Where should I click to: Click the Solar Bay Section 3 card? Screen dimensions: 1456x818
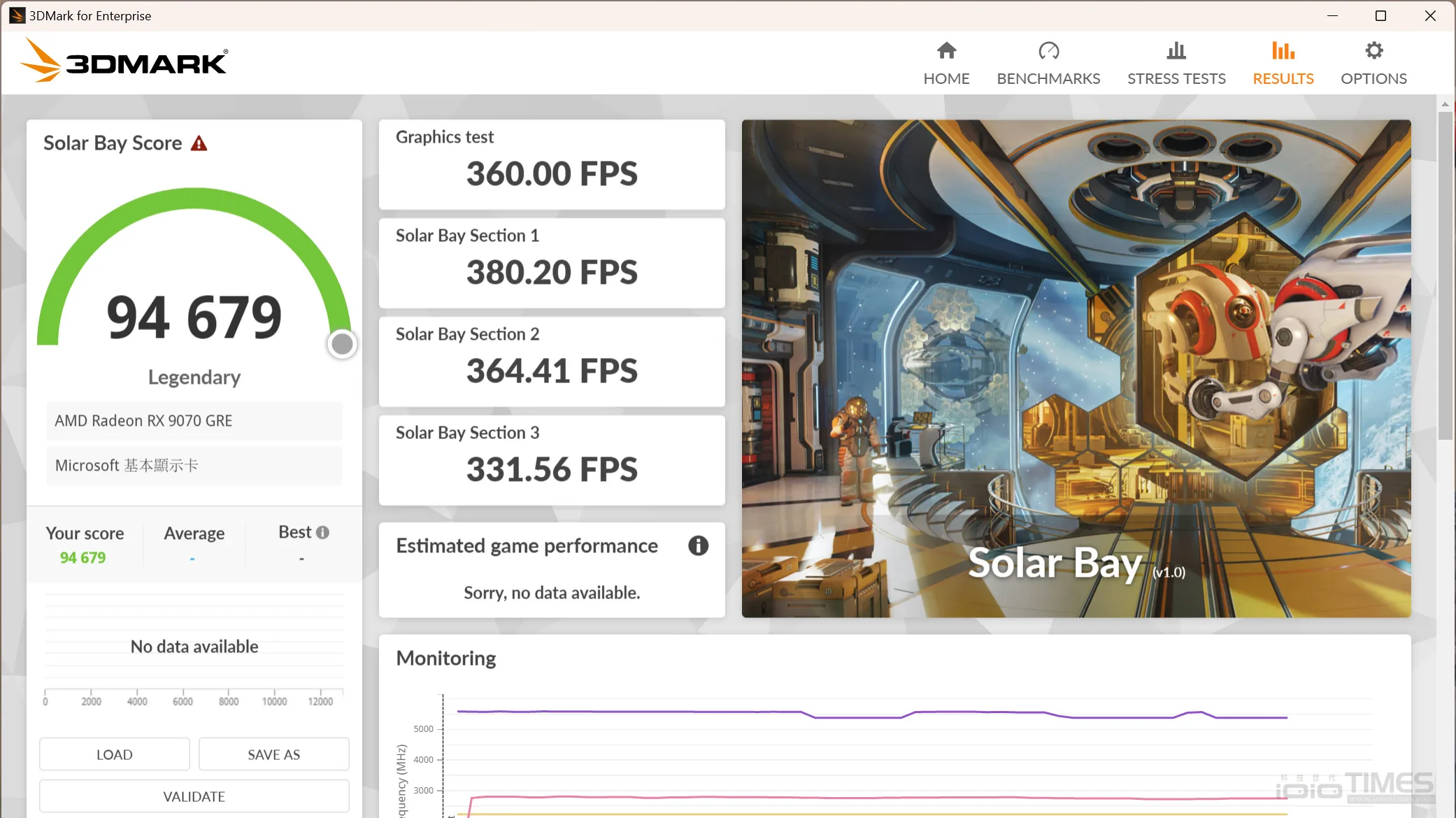point(552,460)
